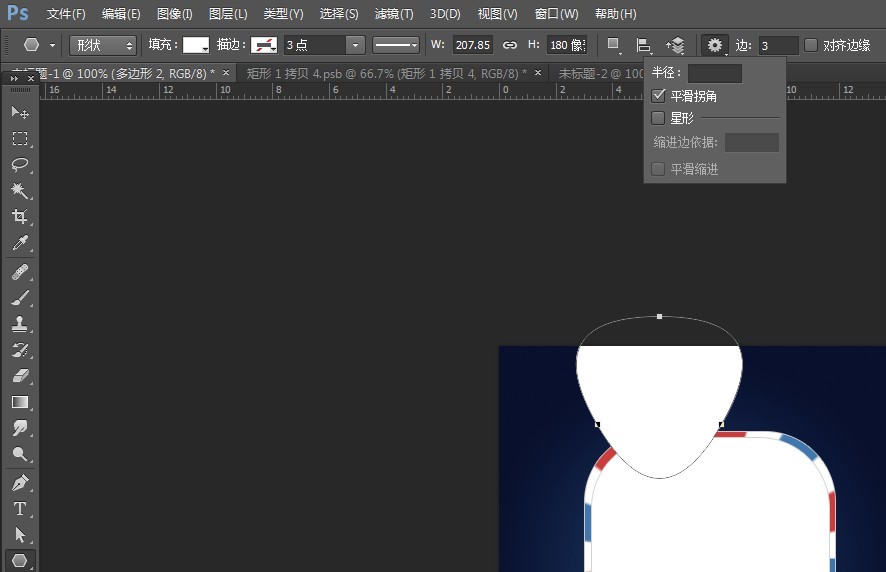Choose the Eyedropper tool
Image resolution: width=886 pixels, height=572 pixels.
[20, 242]
